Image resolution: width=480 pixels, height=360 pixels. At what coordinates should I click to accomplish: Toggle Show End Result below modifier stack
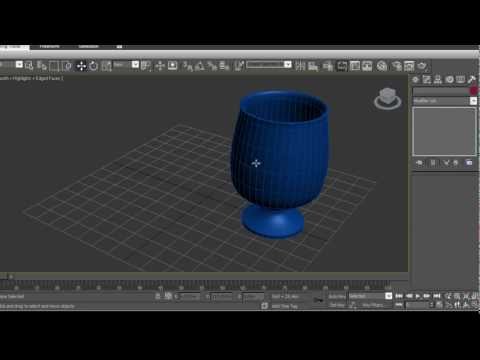[x=433, y=163]
